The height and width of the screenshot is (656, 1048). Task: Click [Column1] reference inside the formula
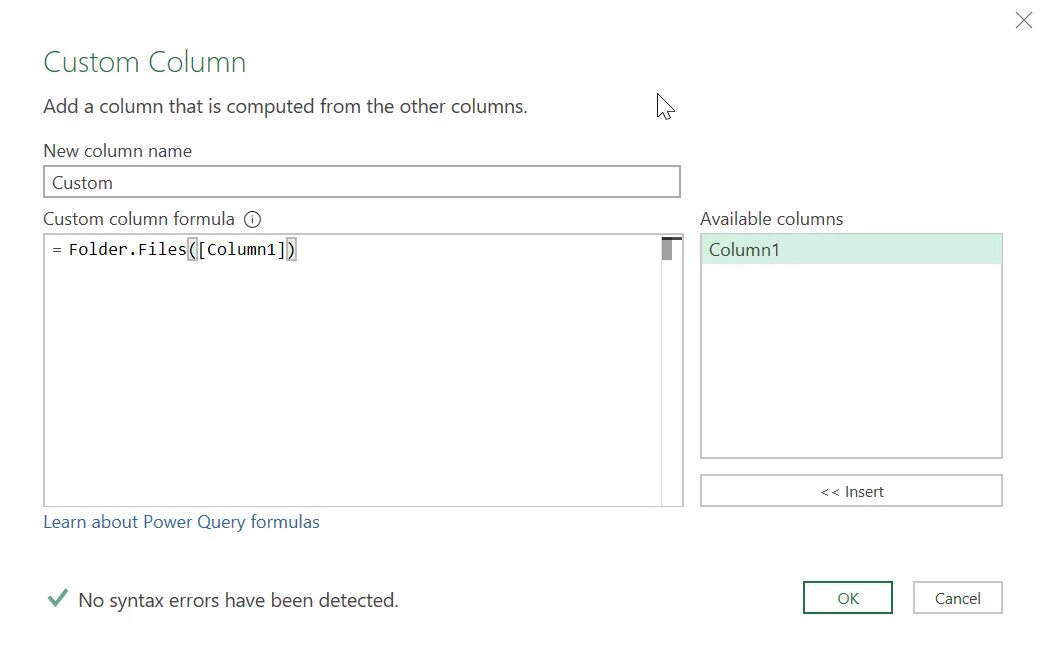click(241, 249)
